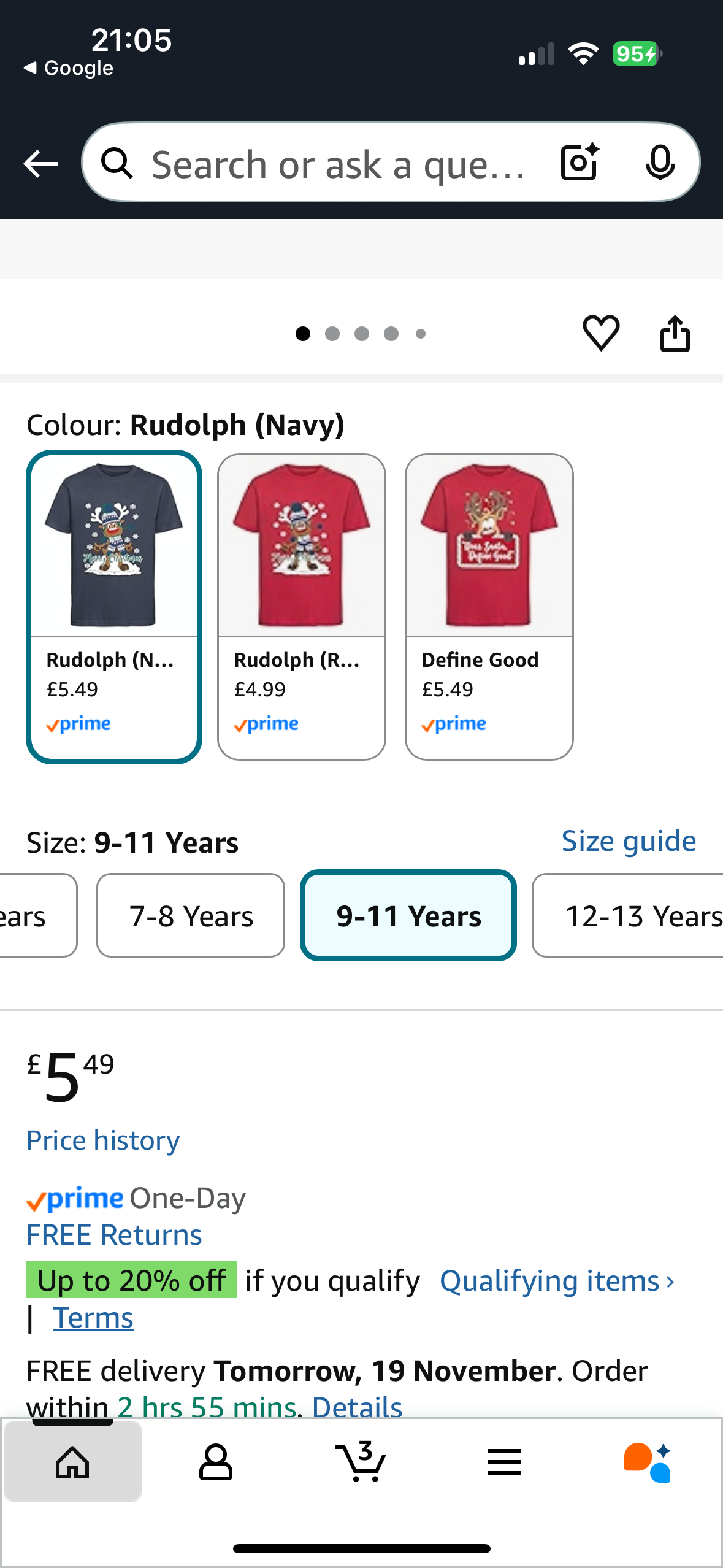Open the Size guide link
The width and height of the screenshot is (723, 1568).
pos(629,841)
